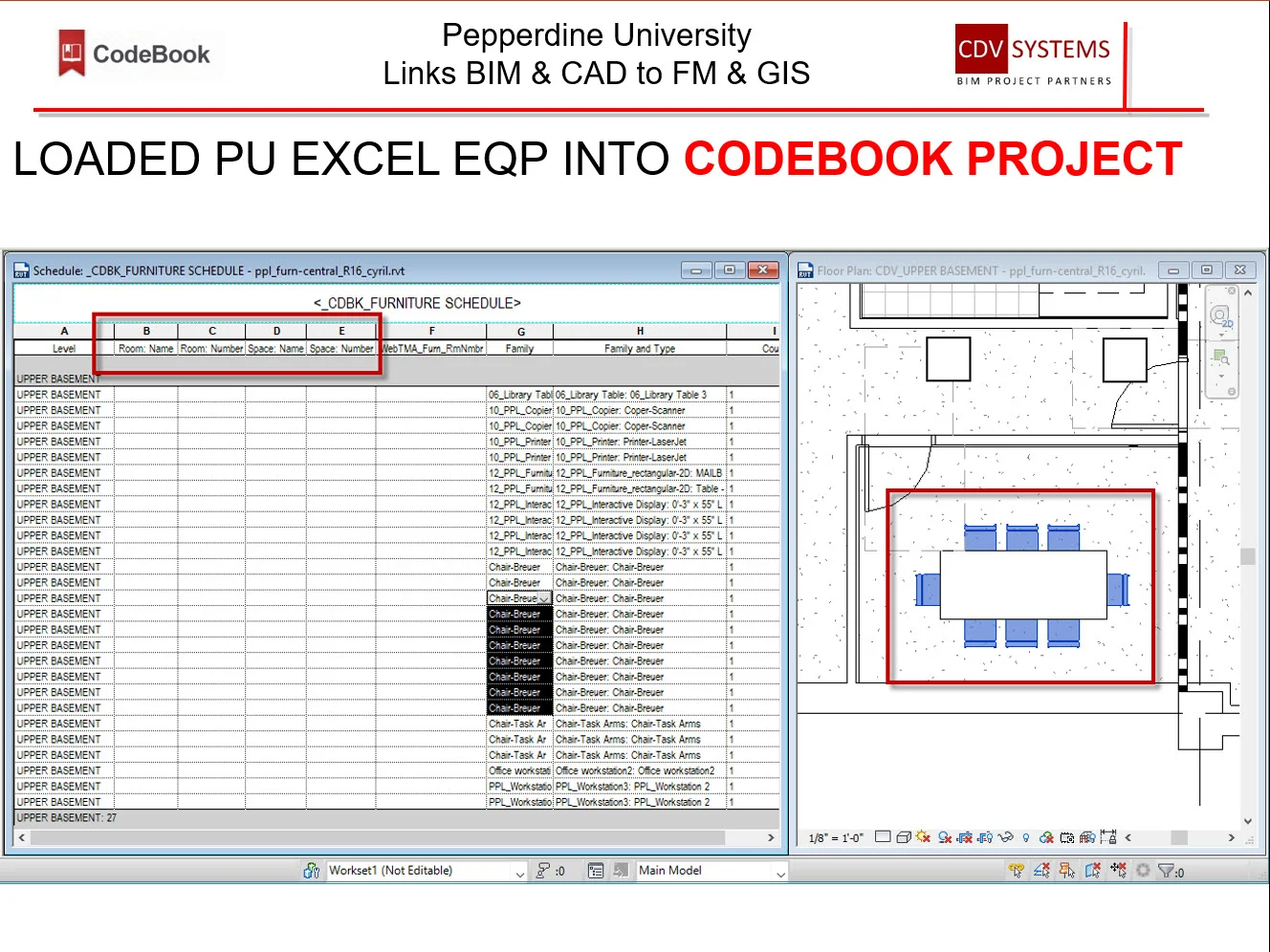Click the Family column header
The image size is (1270, 952).
point(520,349)
